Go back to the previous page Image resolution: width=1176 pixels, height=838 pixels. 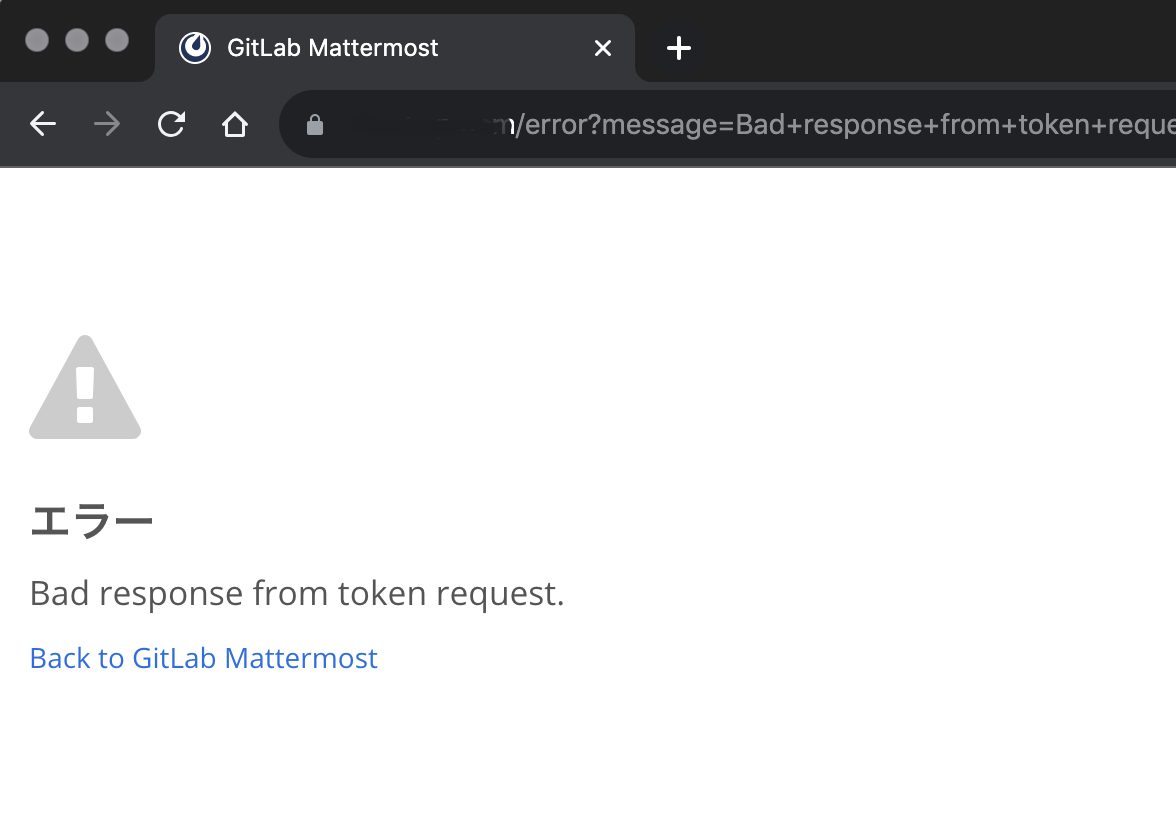point(43,124)
